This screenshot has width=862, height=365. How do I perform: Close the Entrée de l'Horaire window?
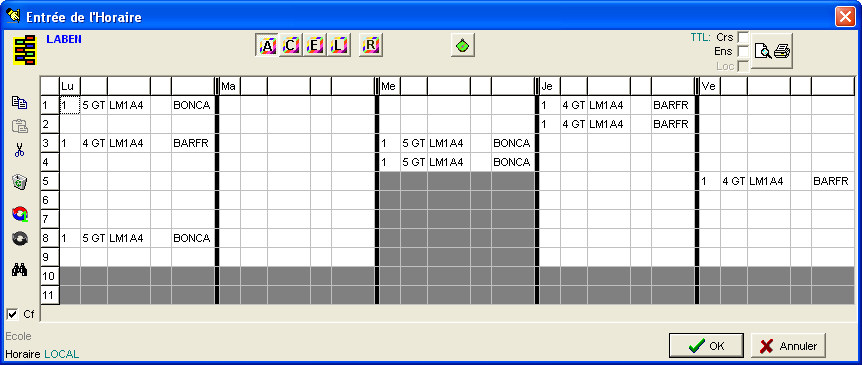[x=845, y=16]
